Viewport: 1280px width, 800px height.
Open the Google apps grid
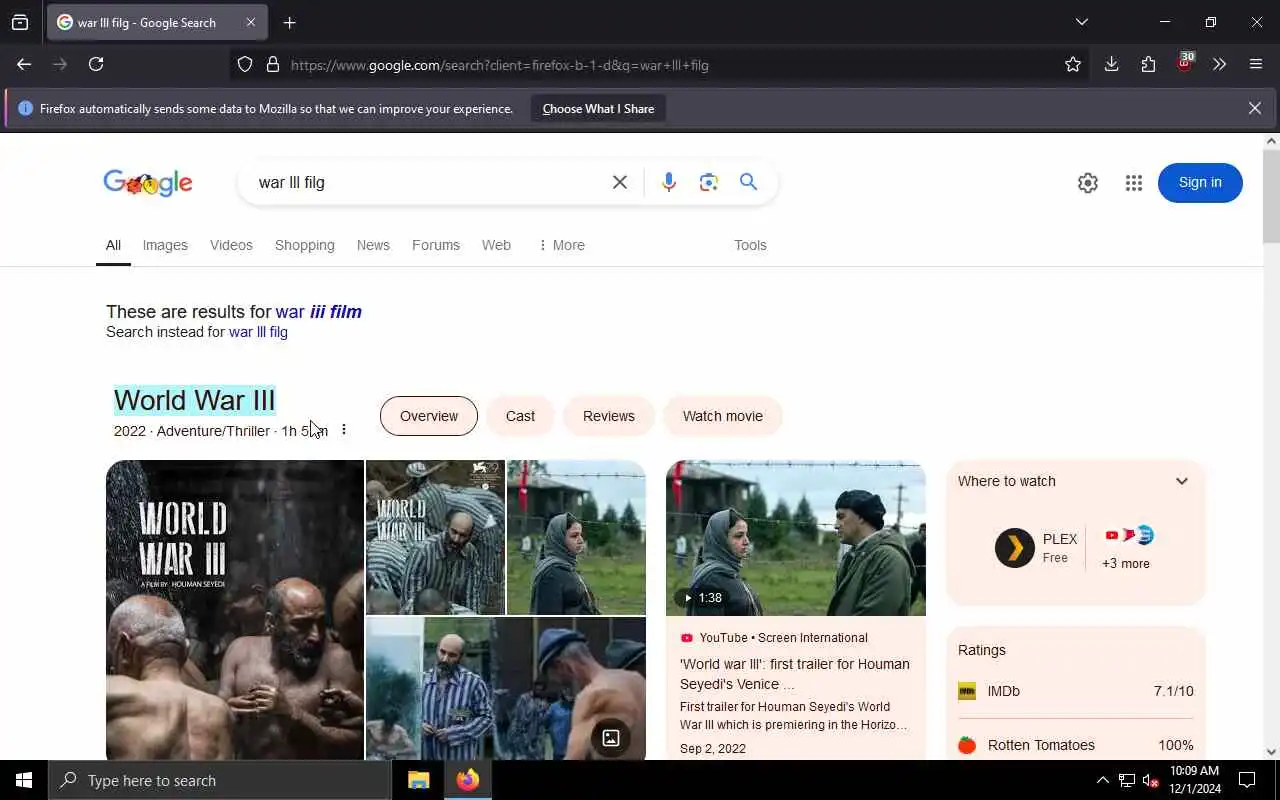[x=1133, y=183]
